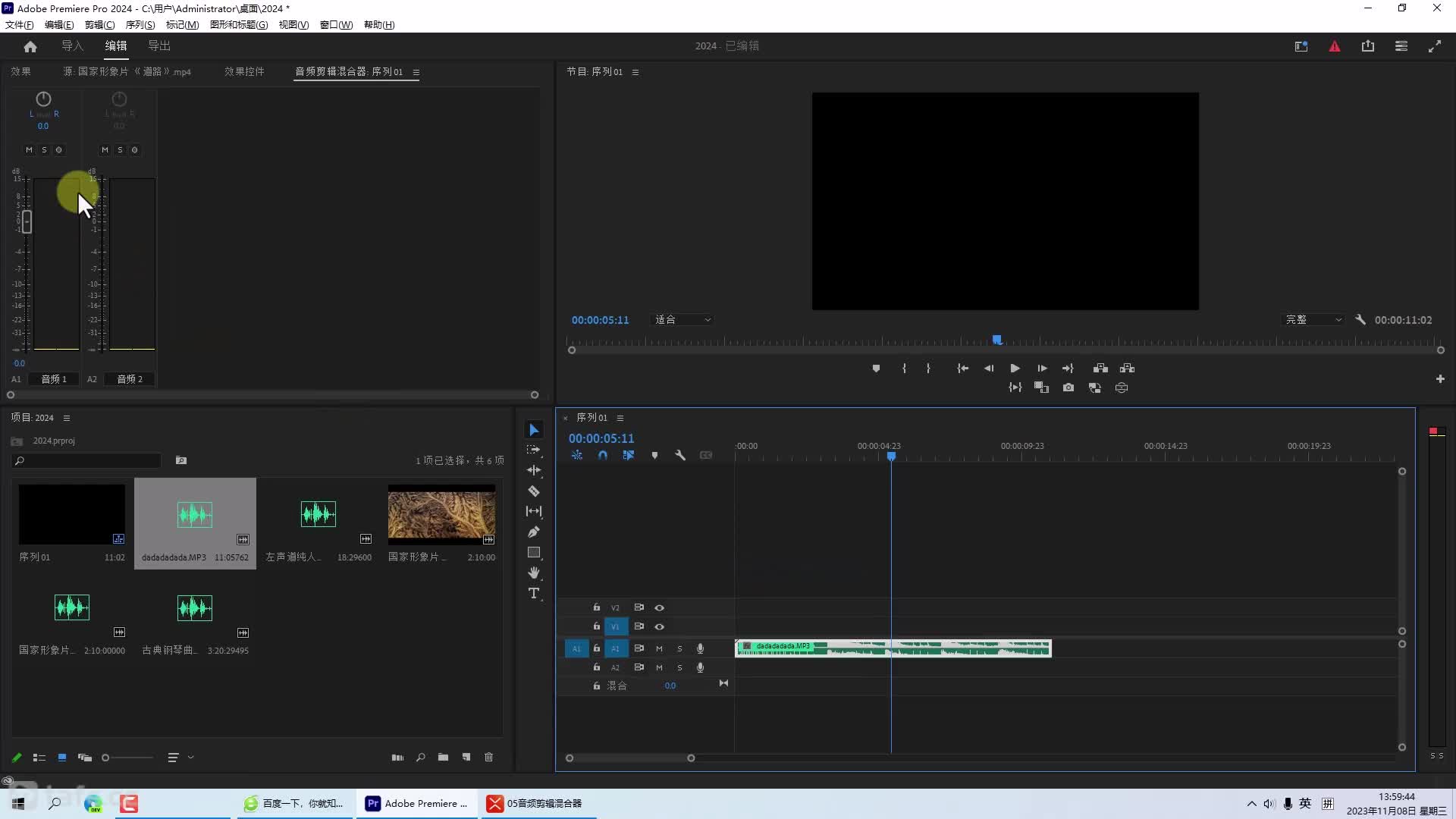Open the audio clip mixer panel menu
This screenshot has width=1456, height=819.
416,72
